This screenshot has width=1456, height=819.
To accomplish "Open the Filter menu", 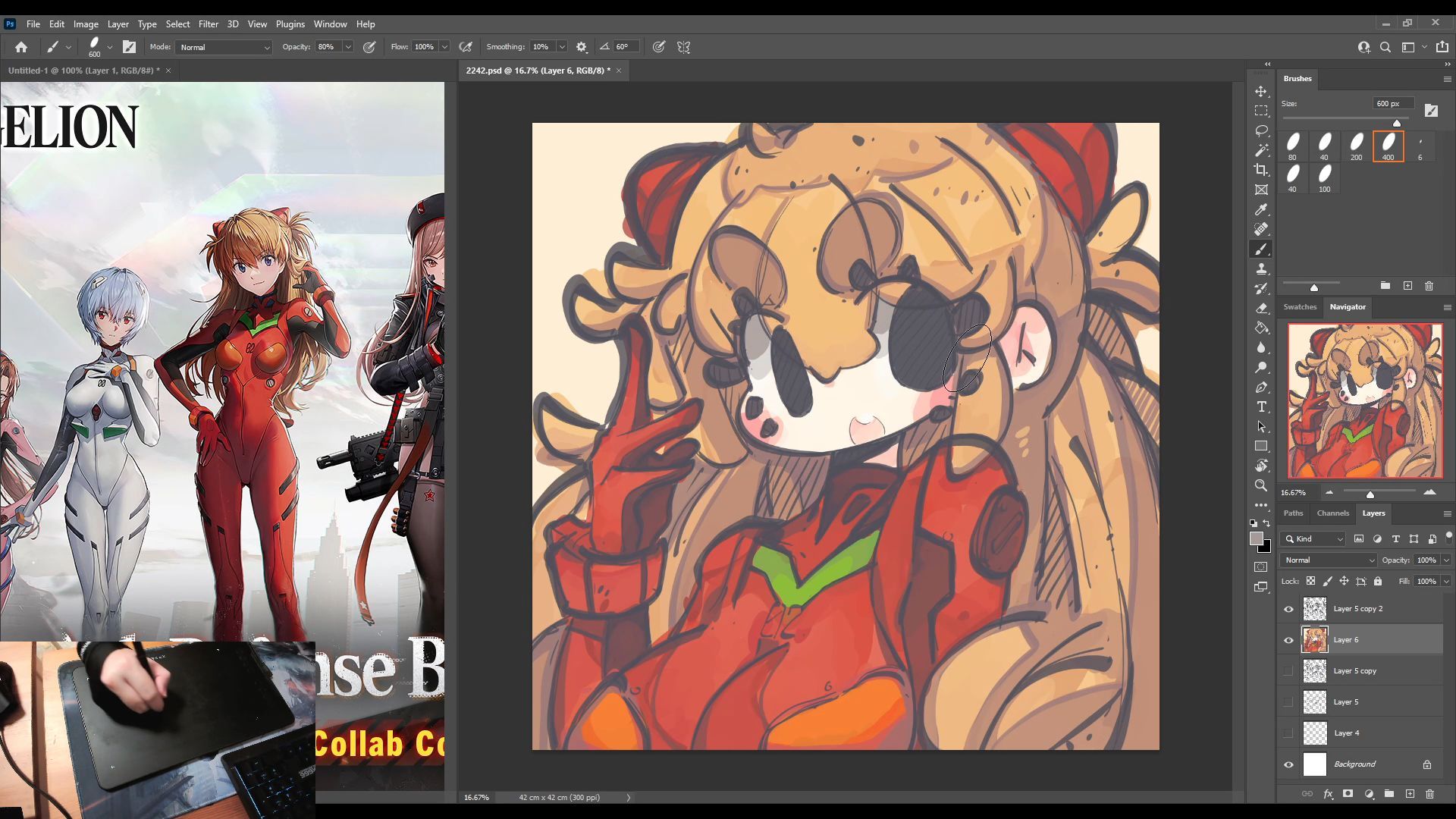I will (208, 24).
